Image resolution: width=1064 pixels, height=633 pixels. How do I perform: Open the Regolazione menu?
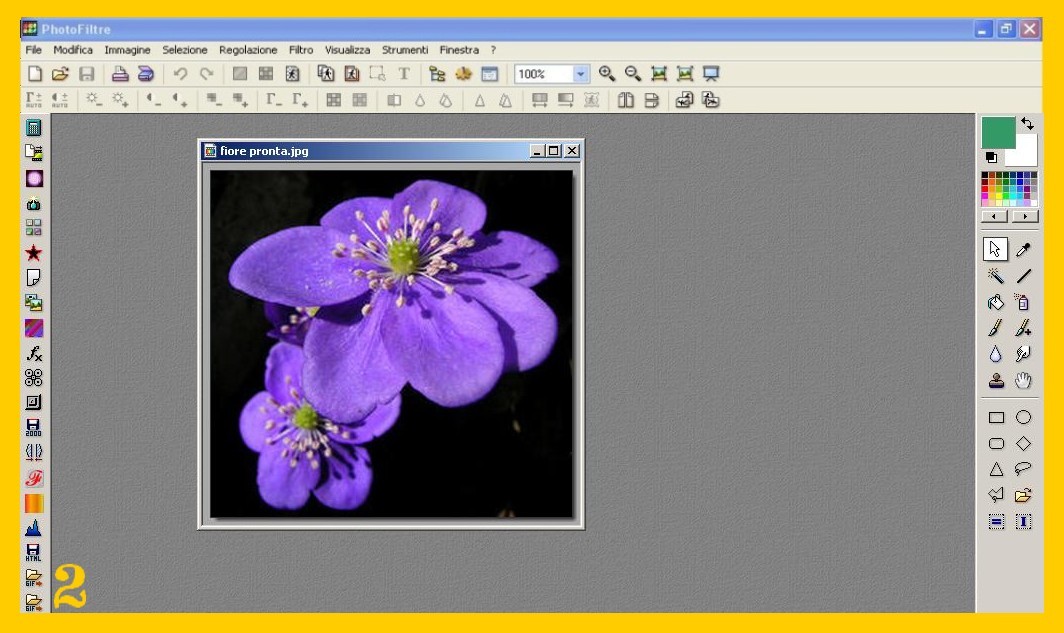click(248, 50)
